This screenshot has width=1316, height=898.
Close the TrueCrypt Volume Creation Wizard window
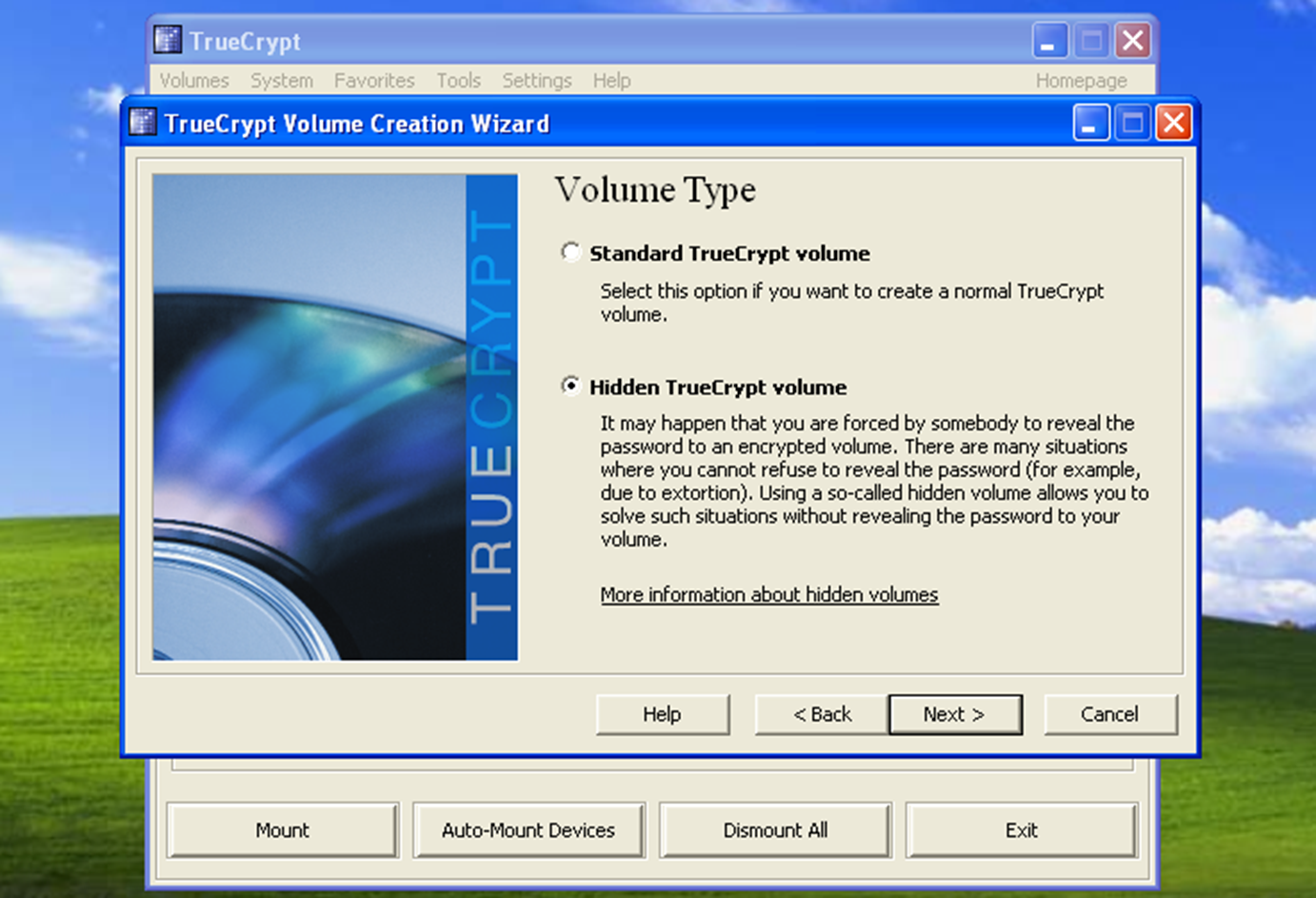[1174, 123]
